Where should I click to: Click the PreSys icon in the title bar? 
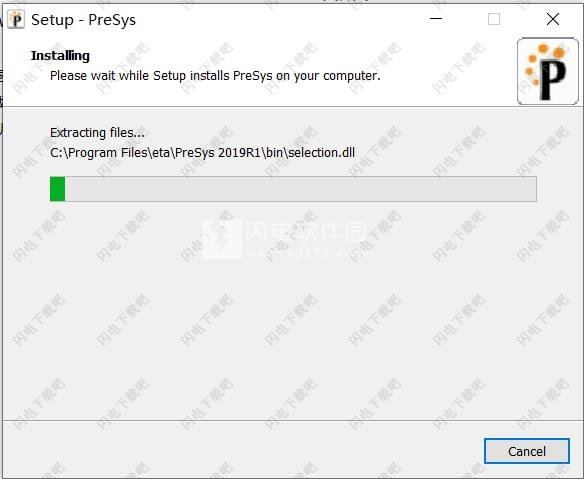(16, 19)
